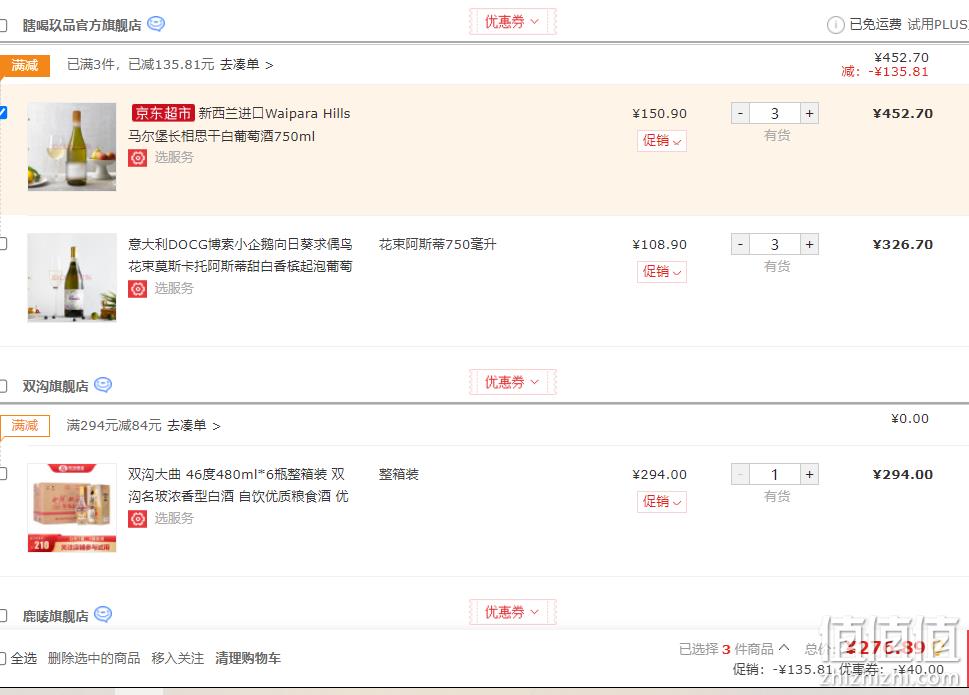Decrease quantity of 意大利DOCG博索 wine

740,245
